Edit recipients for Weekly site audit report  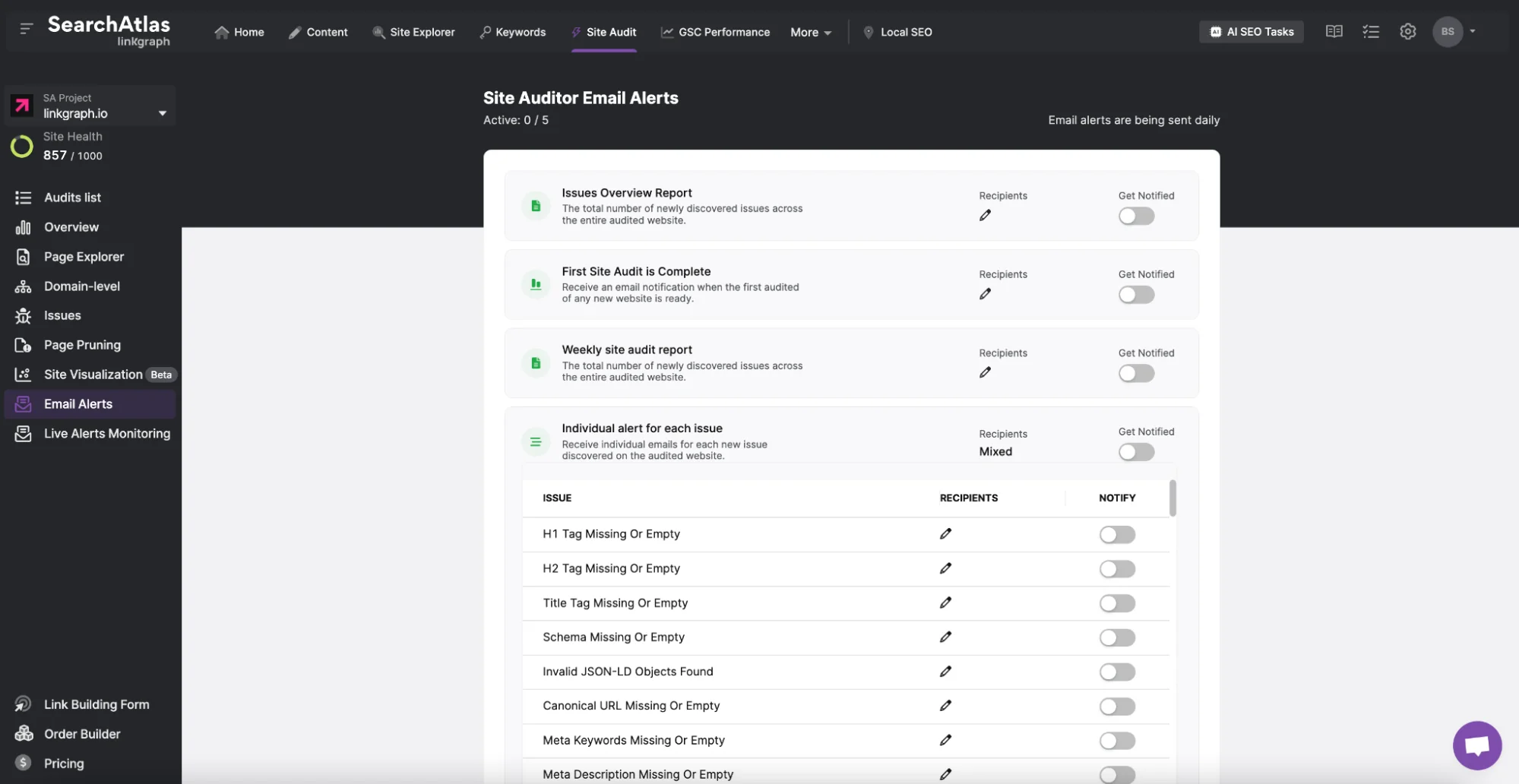985,372
